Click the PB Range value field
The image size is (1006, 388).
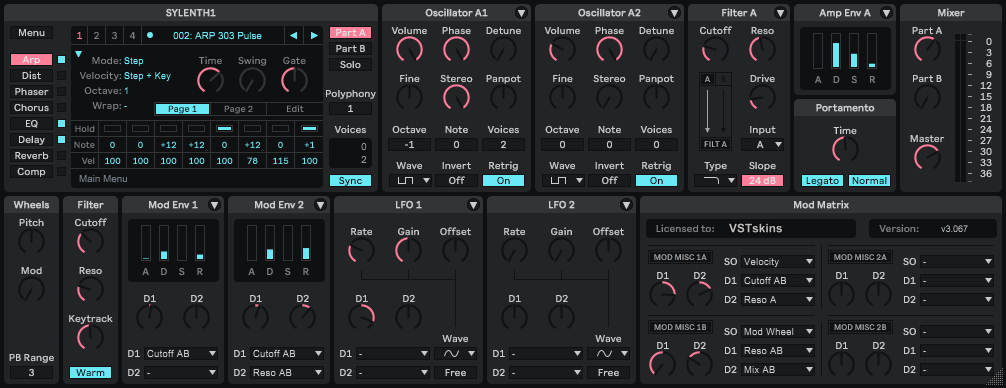point(31,373)
